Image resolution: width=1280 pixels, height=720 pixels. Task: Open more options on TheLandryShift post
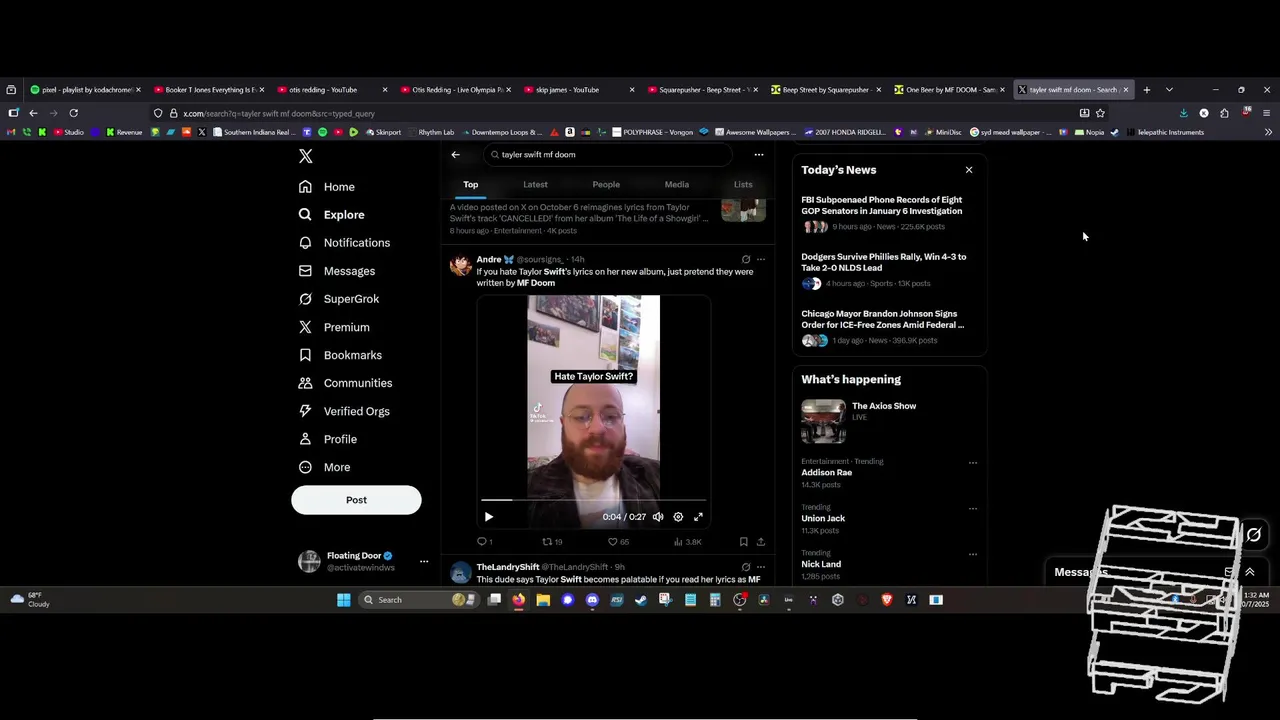[761, 568]
